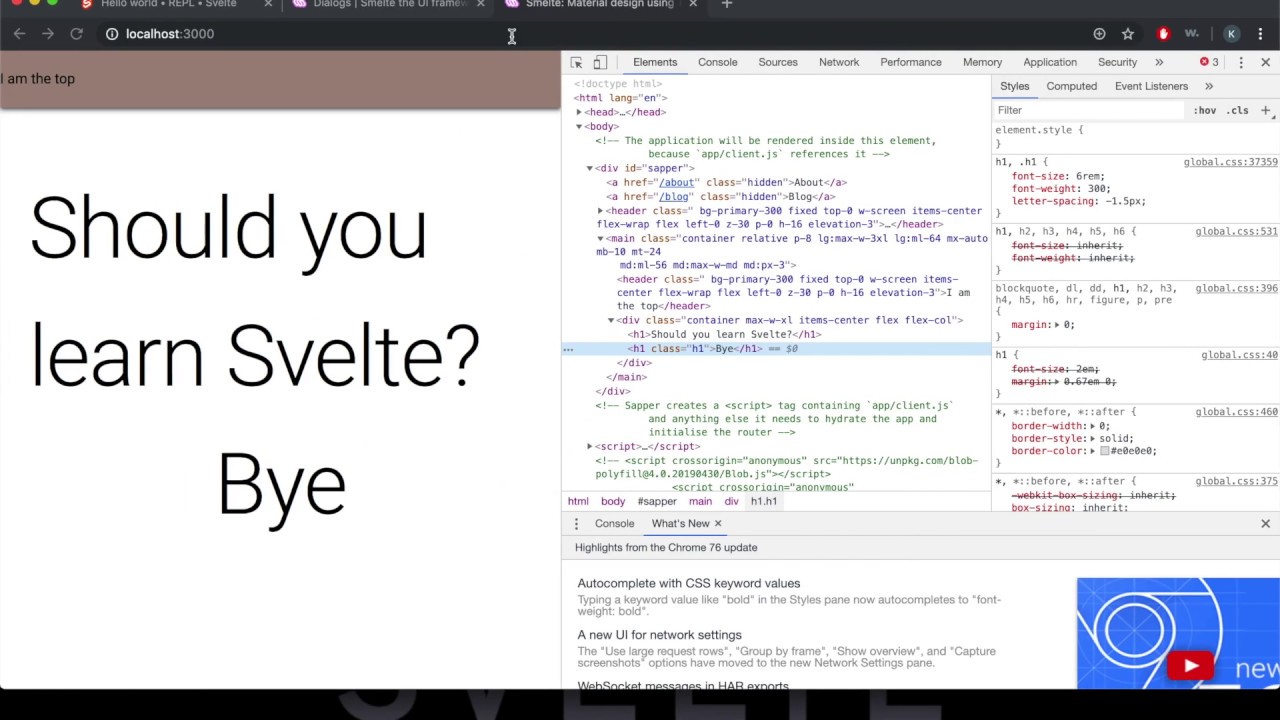Follow the /about href link
The height and width of the screenshot is (720, 1280).
pyautogui.click(x=677, y=182)
